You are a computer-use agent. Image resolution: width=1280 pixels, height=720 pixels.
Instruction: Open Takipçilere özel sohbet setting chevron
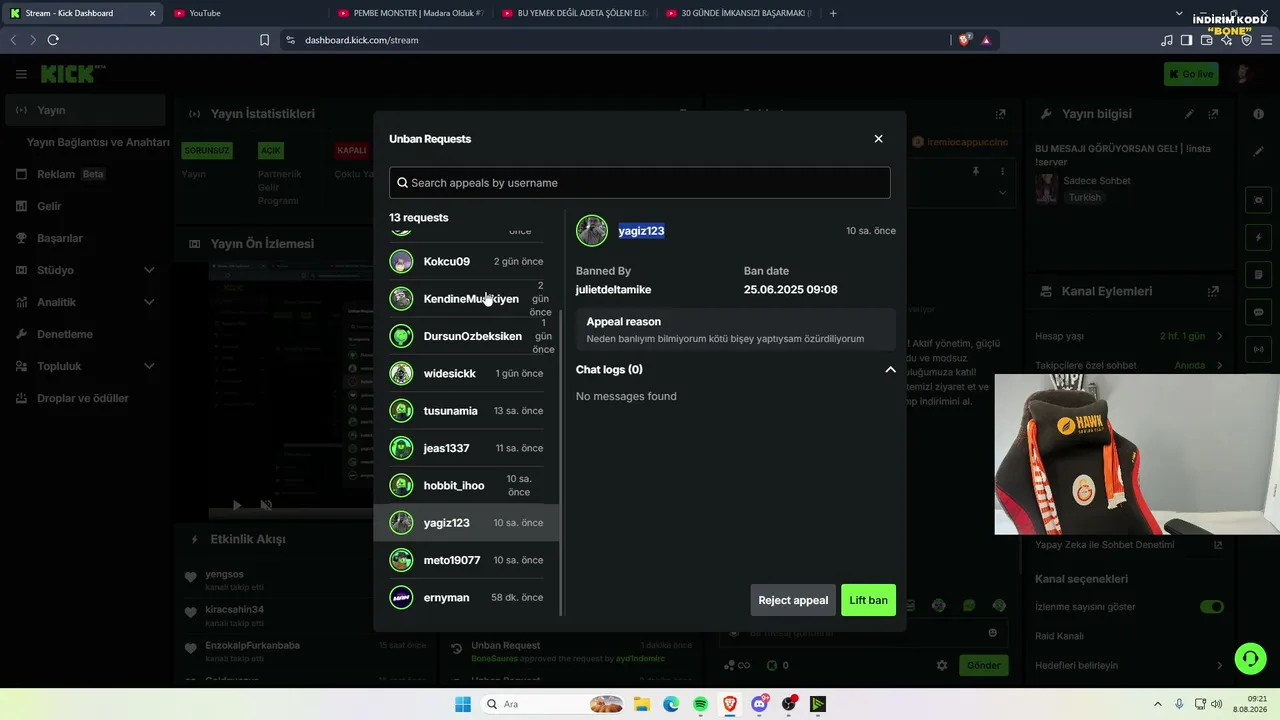coord(1220,365)
